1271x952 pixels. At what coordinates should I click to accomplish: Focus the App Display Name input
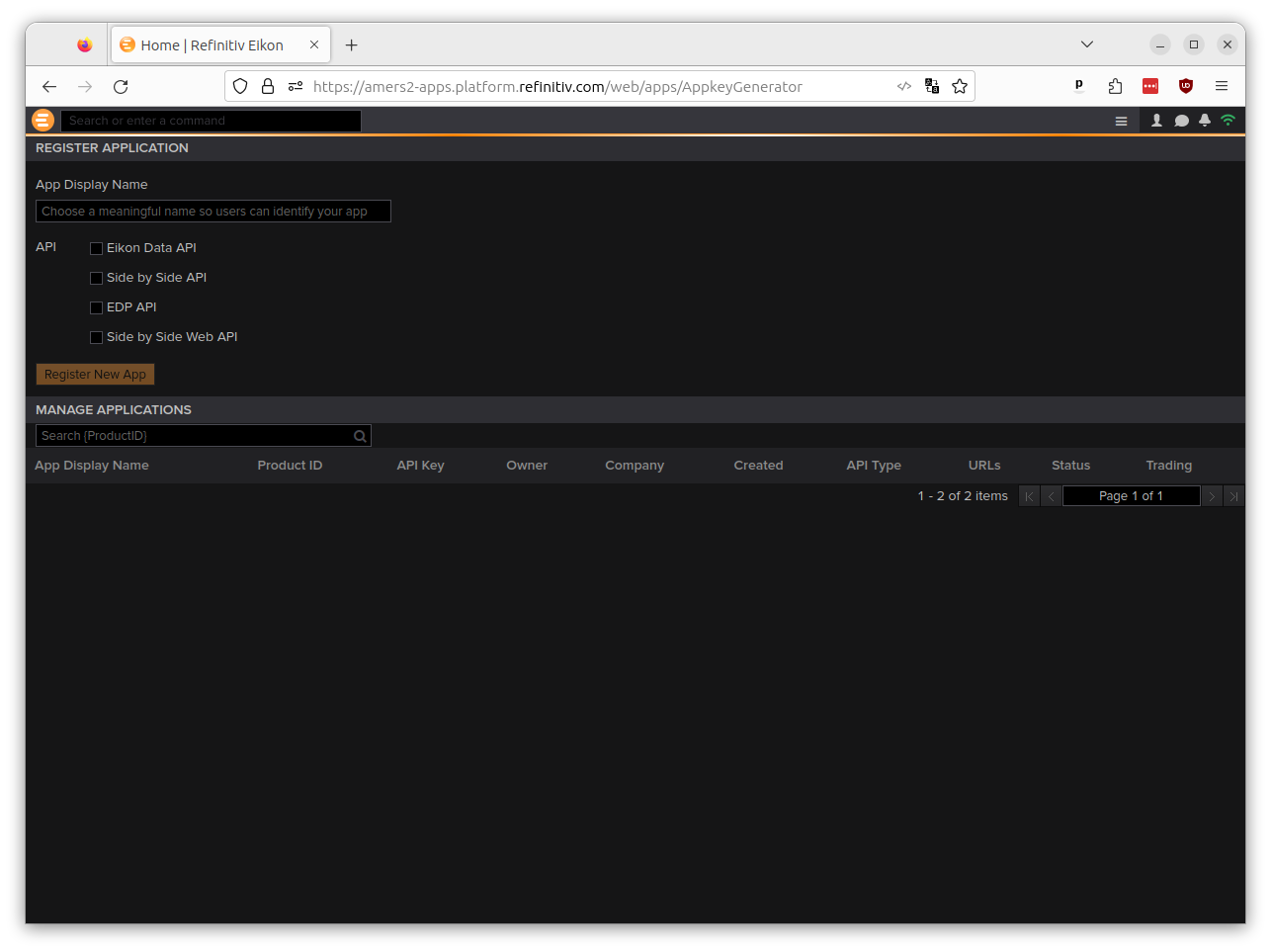(213, 212)
